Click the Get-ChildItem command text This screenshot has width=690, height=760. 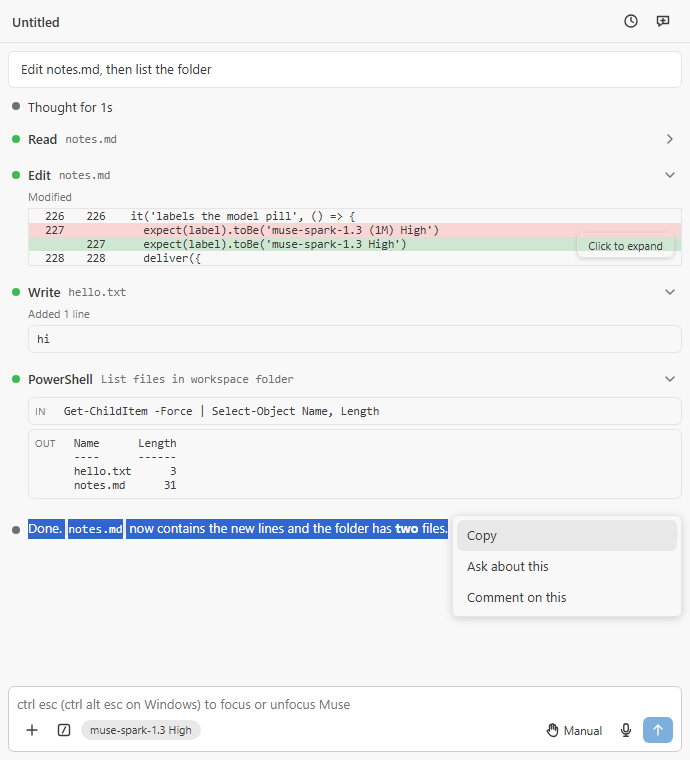[221, 412]
